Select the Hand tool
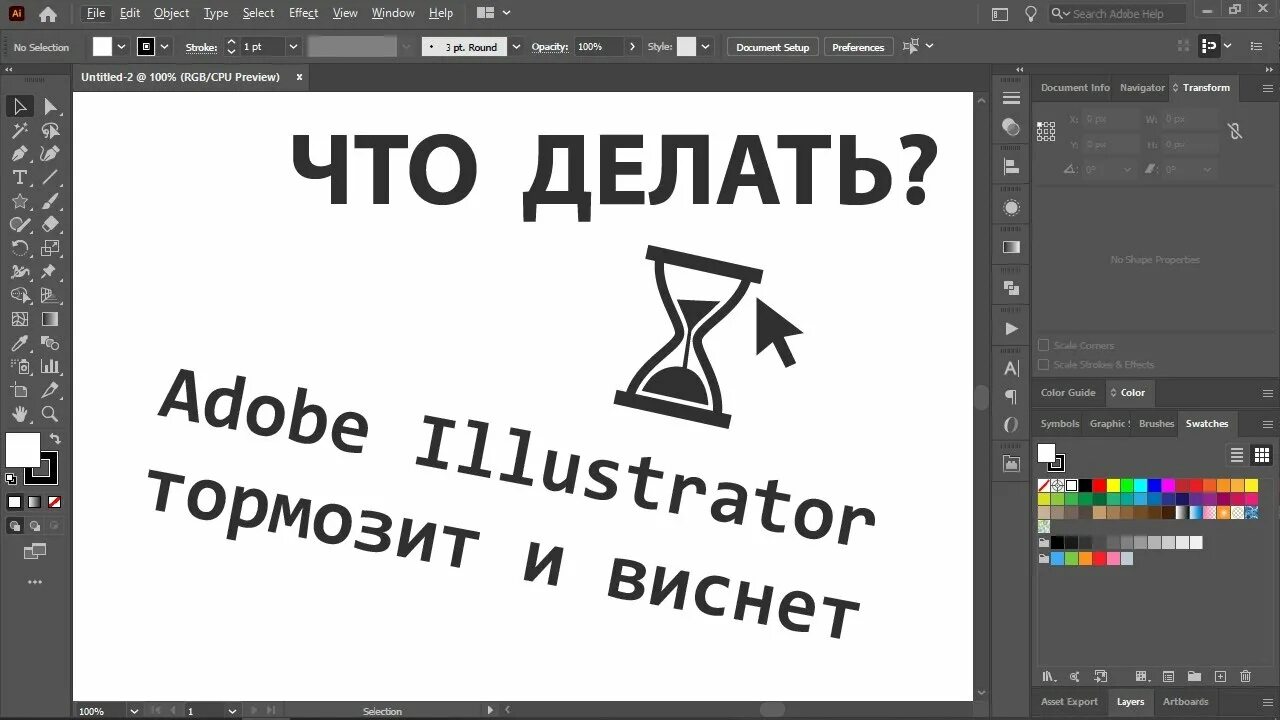The image size is (1280, 720). pyautogui.click(x=19, y=414)
